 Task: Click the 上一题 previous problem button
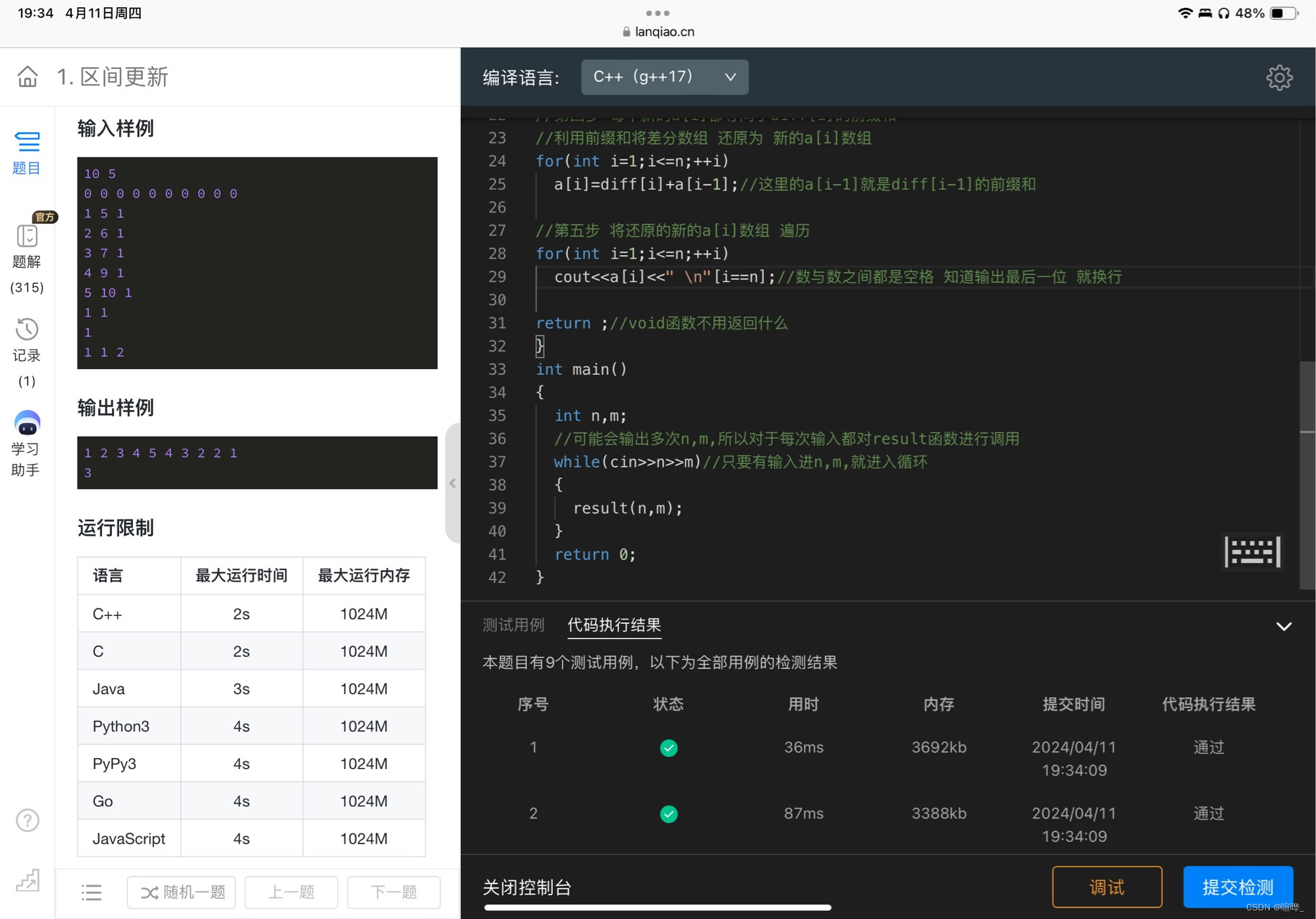pyautogui.click(x=291, y=892)
